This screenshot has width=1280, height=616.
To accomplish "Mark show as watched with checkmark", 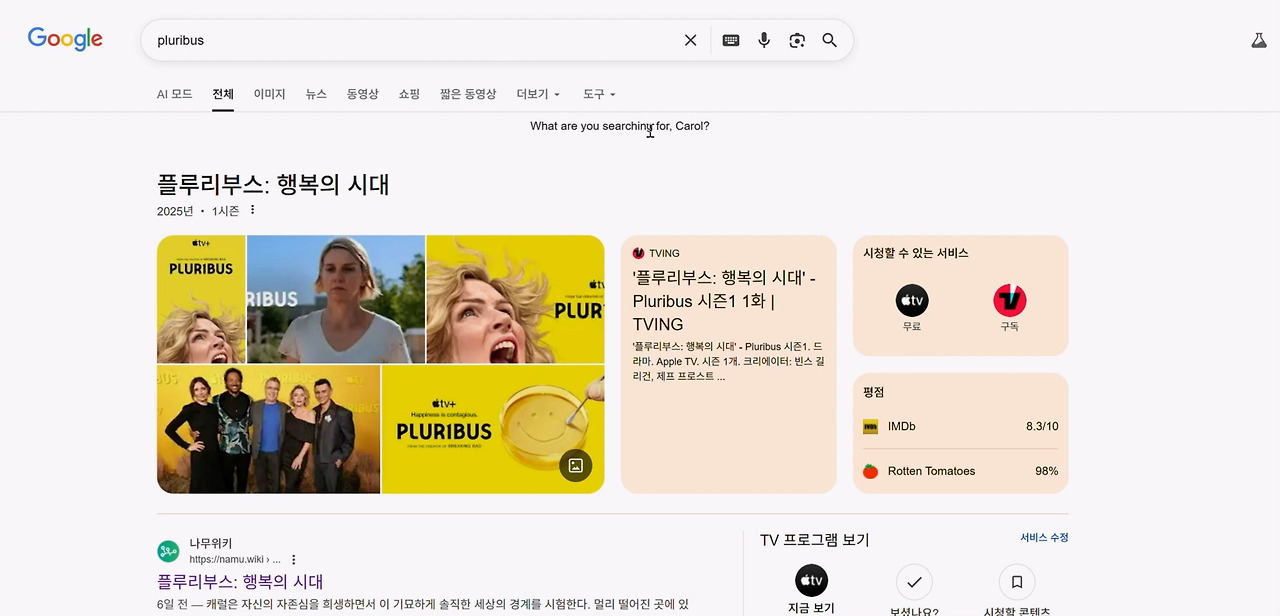I will click(x=914, y=581).
